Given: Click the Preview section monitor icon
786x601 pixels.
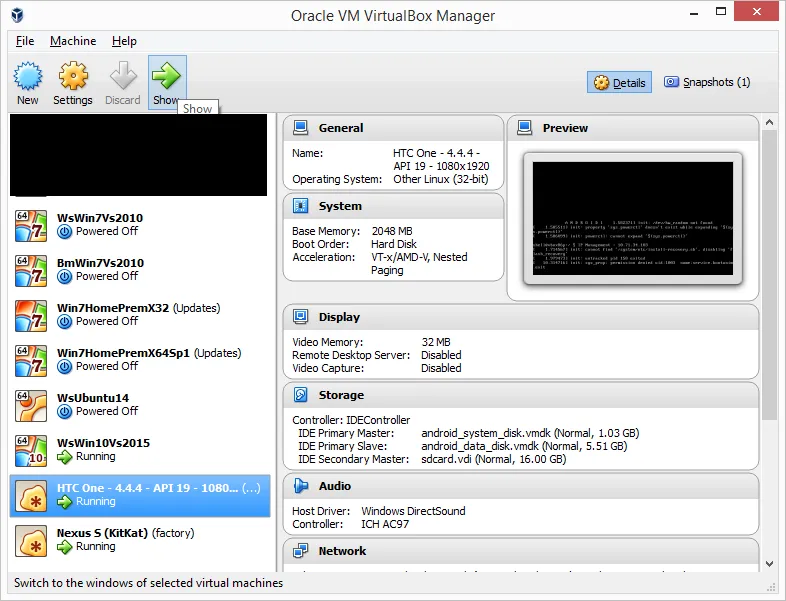Looking at the screenshot, I should pyautogui.click(x=525, y=128).
